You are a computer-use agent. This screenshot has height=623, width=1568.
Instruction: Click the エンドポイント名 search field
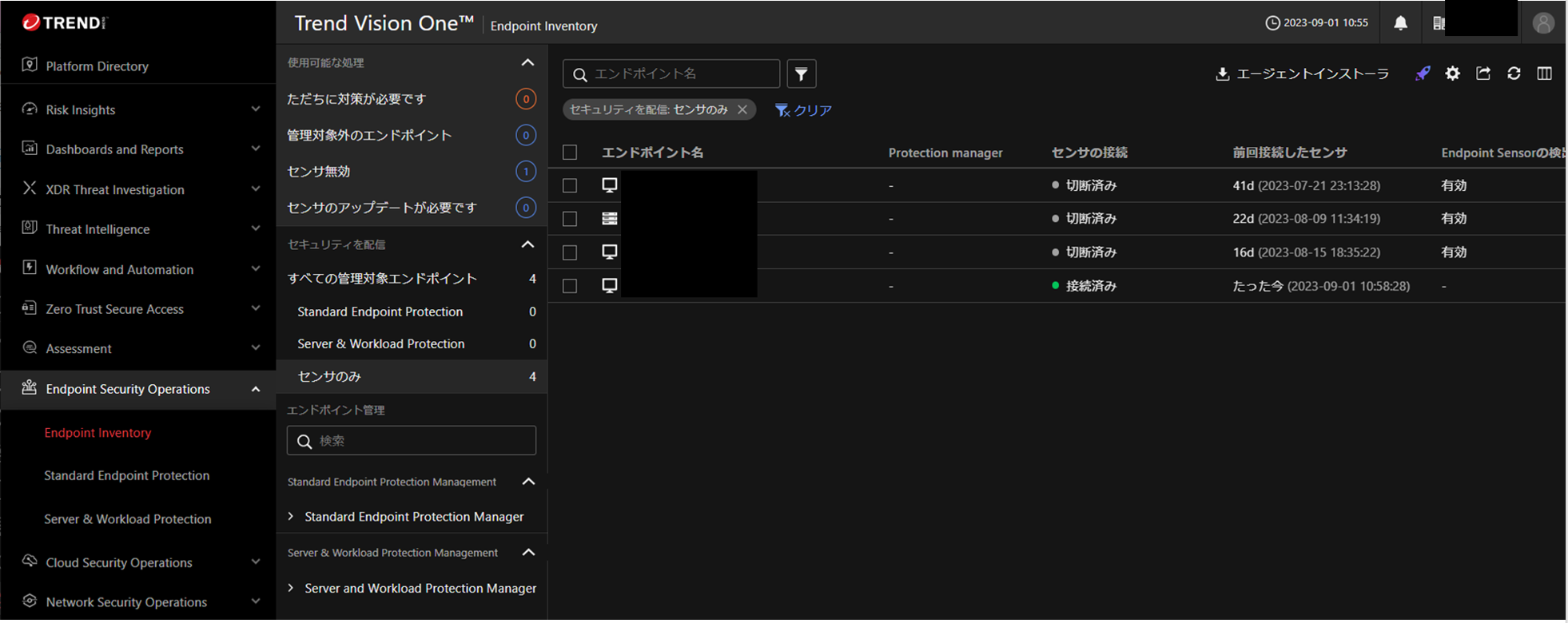coord(671,73)
